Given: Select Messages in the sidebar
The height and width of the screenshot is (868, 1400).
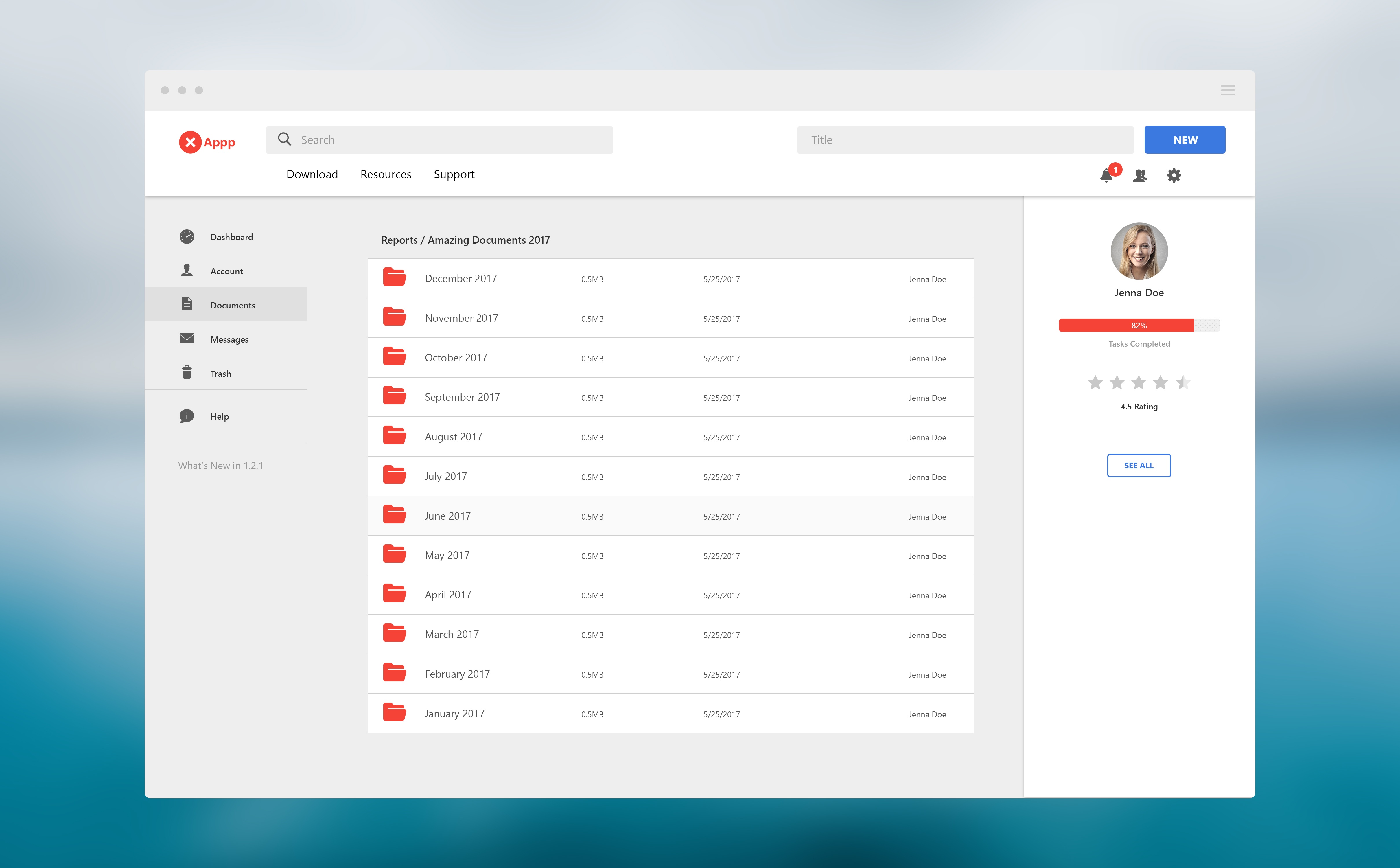Looking at the screenshot, I should pos(229,339).
